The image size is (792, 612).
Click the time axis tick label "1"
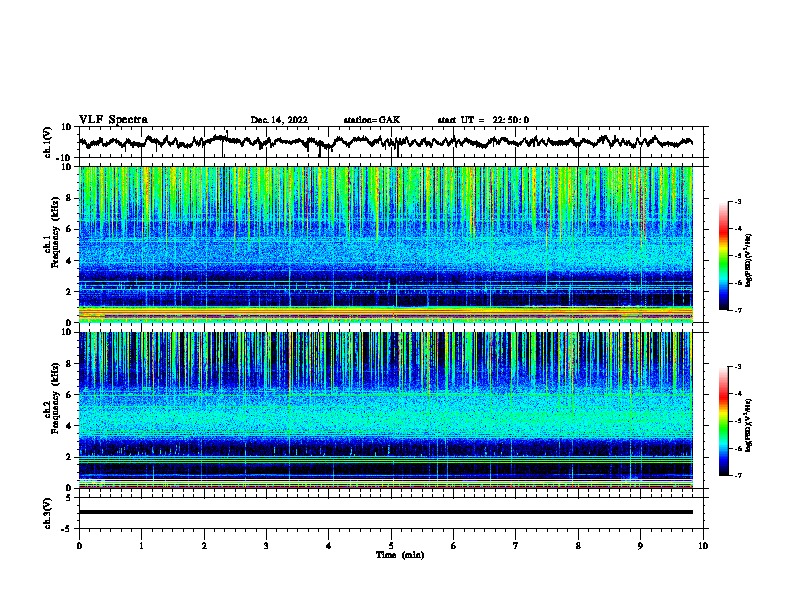(141, 545)
